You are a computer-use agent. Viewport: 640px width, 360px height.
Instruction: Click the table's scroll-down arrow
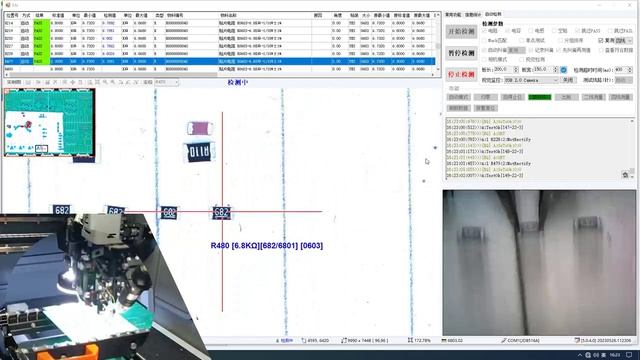pyautogui.click(x=438, y=69)
